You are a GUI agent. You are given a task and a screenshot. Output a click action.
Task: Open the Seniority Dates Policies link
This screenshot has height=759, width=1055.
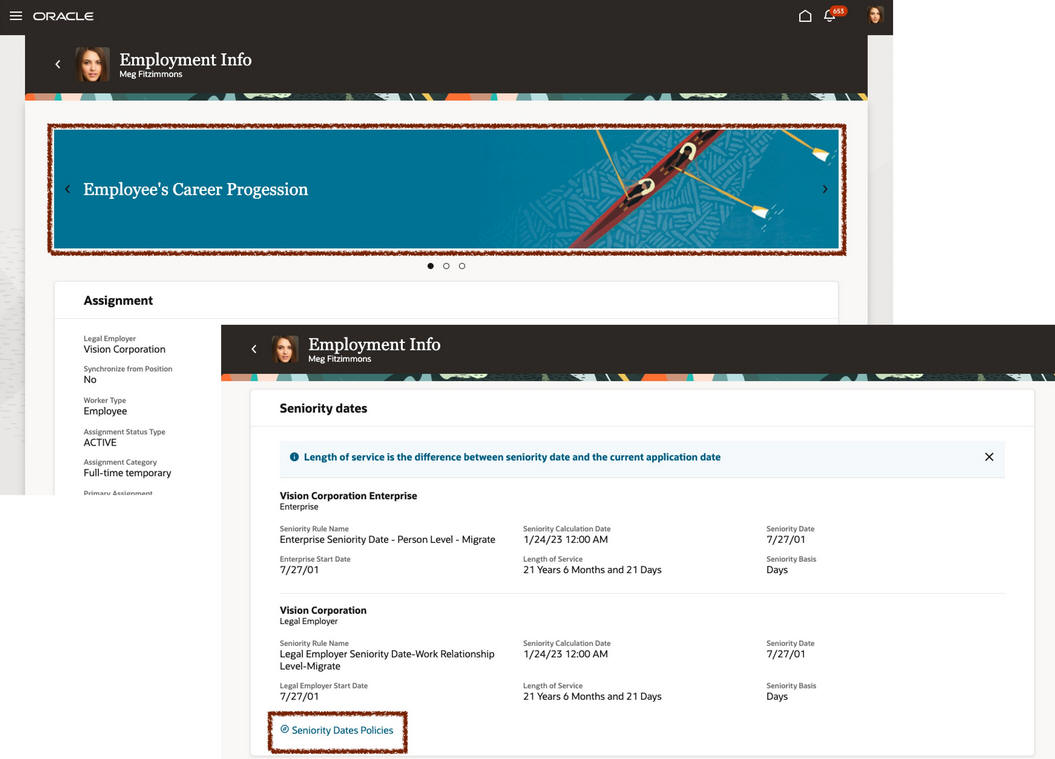click(x=342, y=730)
